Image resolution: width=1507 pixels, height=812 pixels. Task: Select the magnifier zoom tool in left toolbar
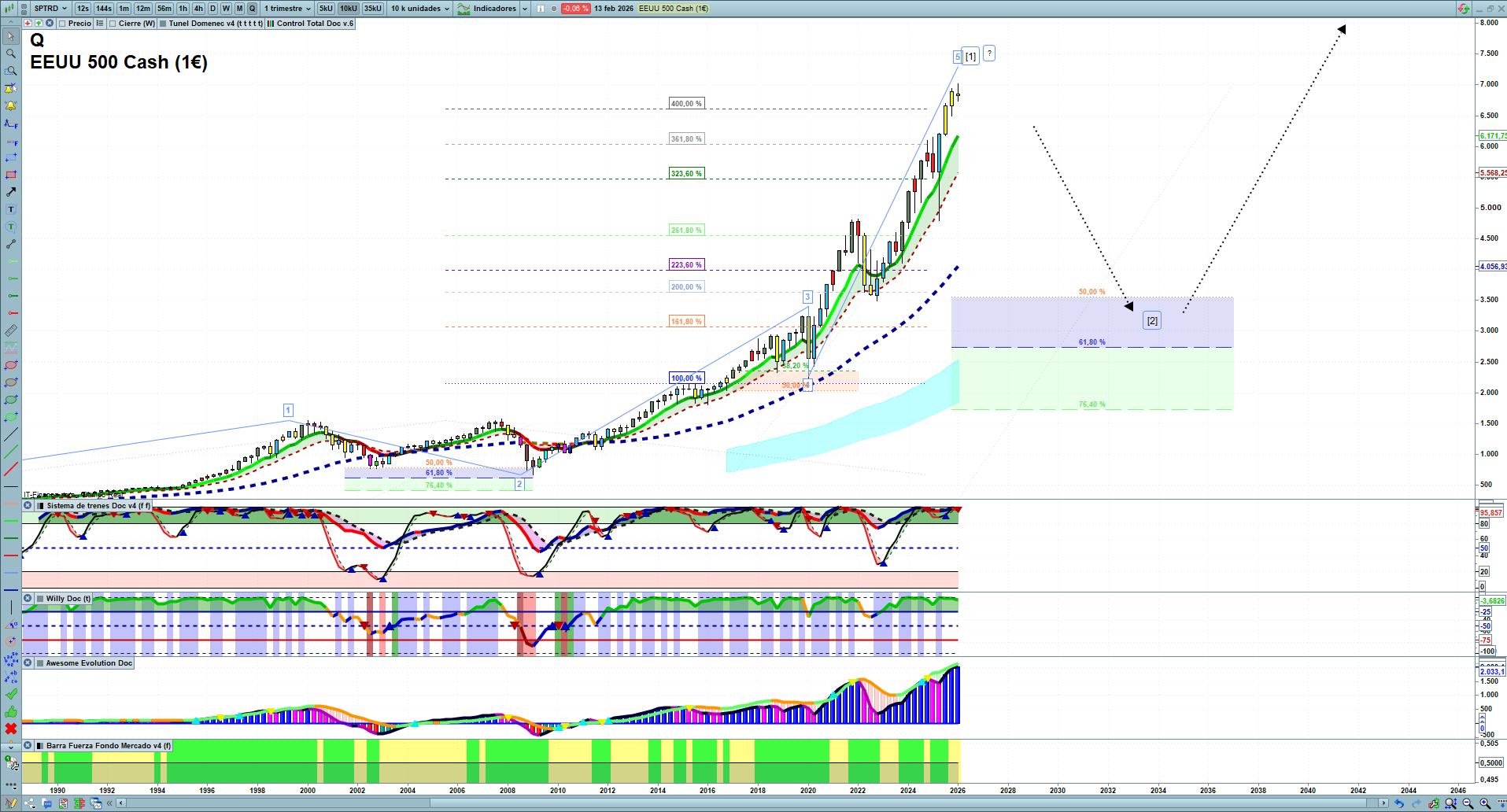11,54
